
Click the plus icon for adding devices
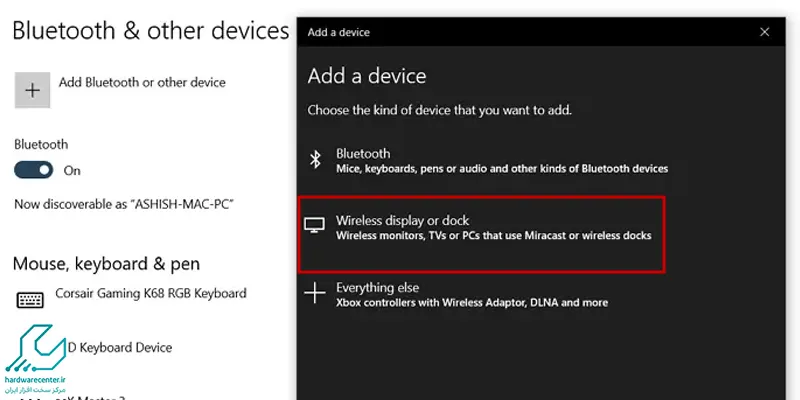point(33,90)
